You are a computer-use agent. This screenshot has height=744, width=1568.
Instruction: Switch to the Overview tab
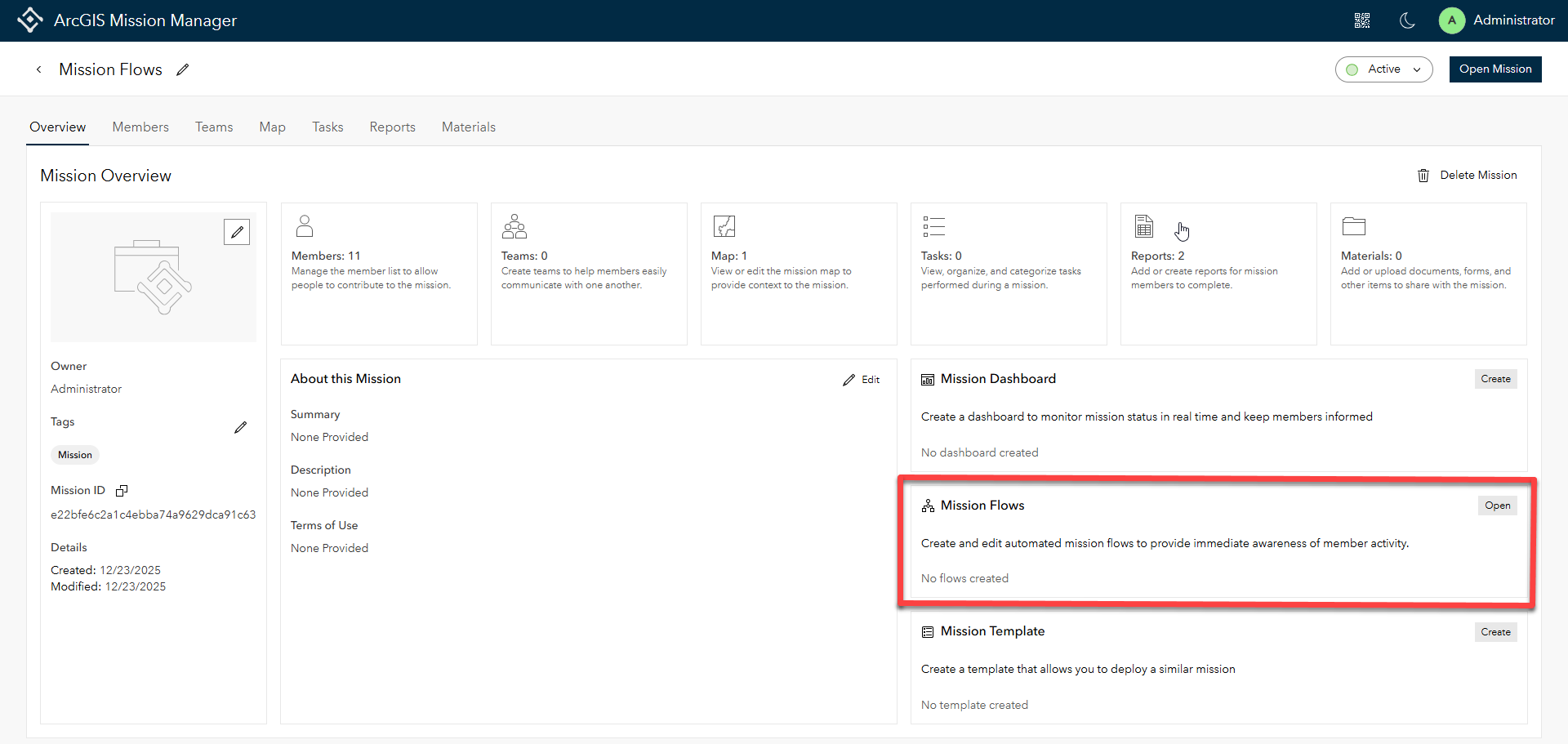tap(58, 127)
